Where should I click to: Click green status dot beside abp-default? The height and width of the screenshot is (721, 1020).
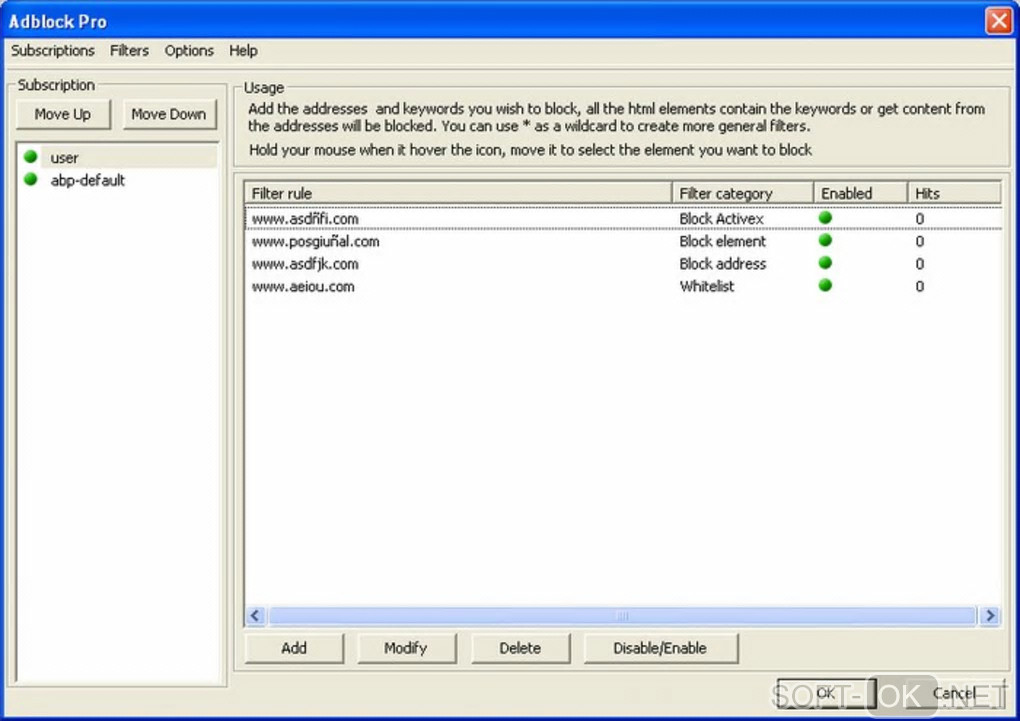[30, 179]
